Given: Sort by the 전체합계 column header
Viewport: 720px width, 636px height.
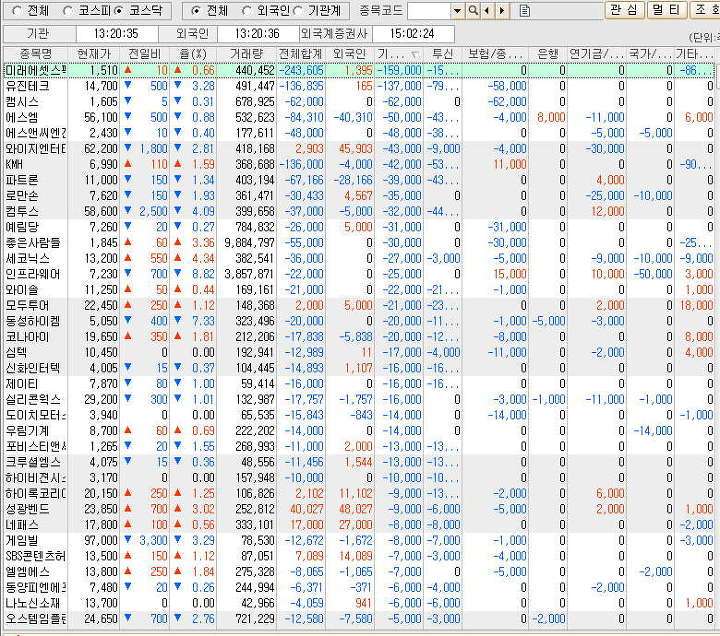Looking at the screenshot, I should pyautogui.click(x=301, y=54).
